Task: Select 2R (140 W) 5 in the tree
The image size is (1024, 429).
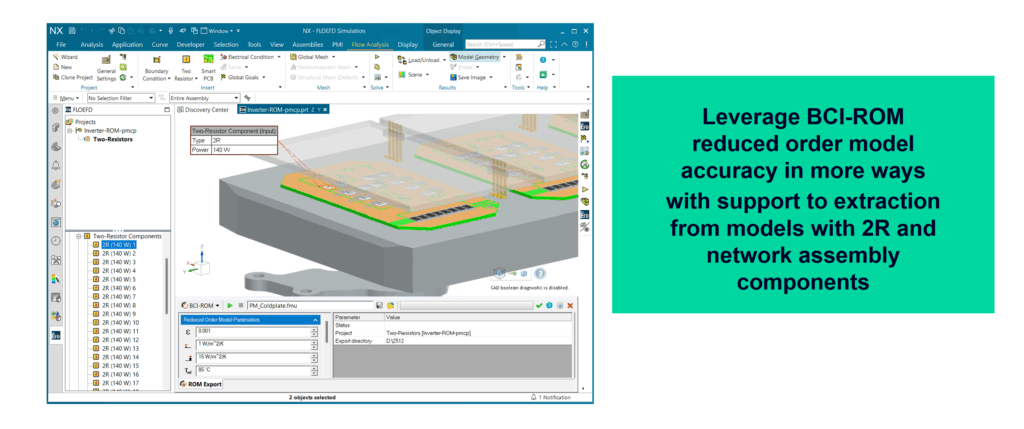Action: pos(118,279)
